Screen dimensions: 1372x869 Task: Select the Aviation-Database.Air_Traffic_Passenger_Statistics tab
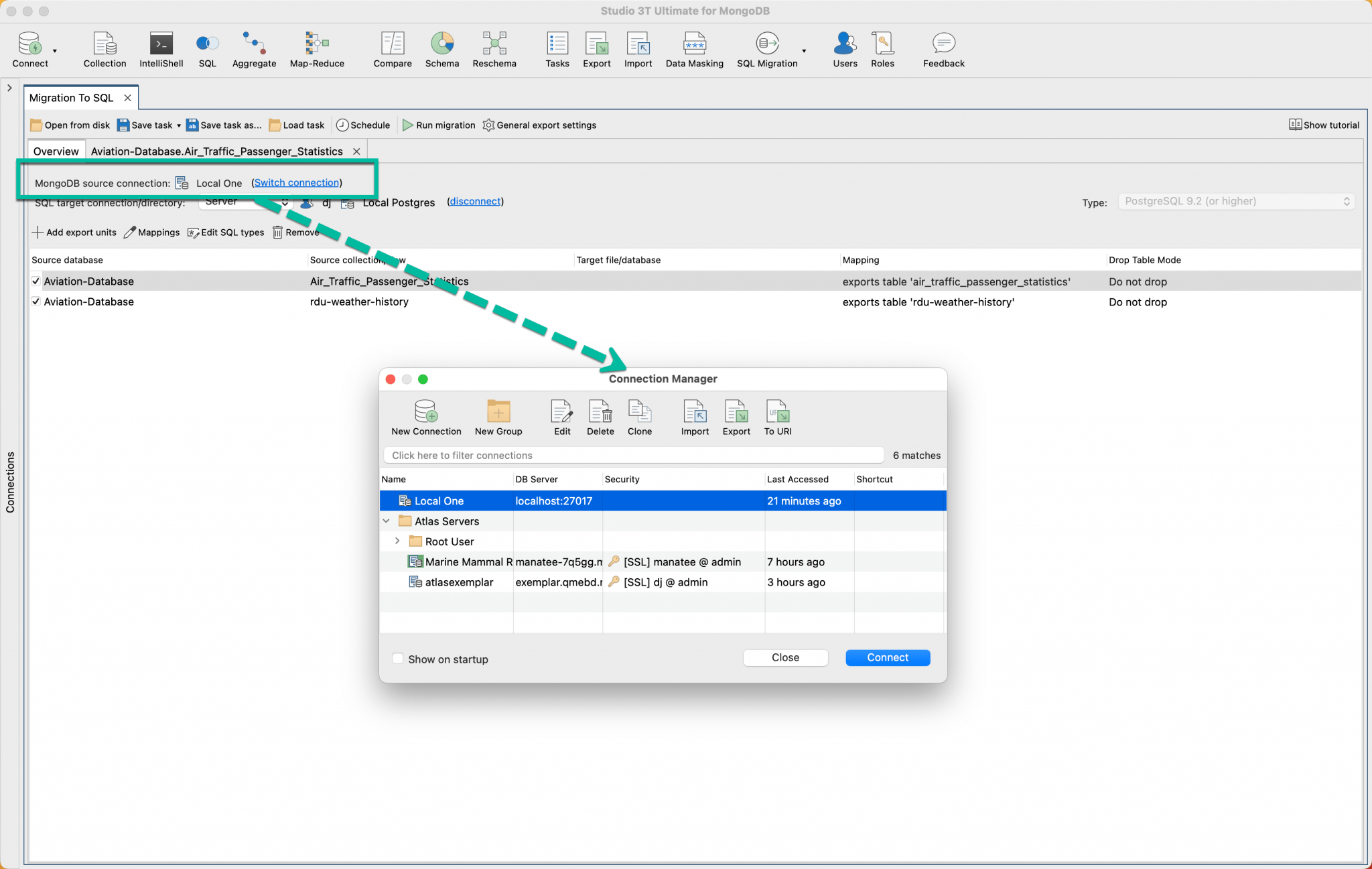pyautogui.click(x=216, y=151)
